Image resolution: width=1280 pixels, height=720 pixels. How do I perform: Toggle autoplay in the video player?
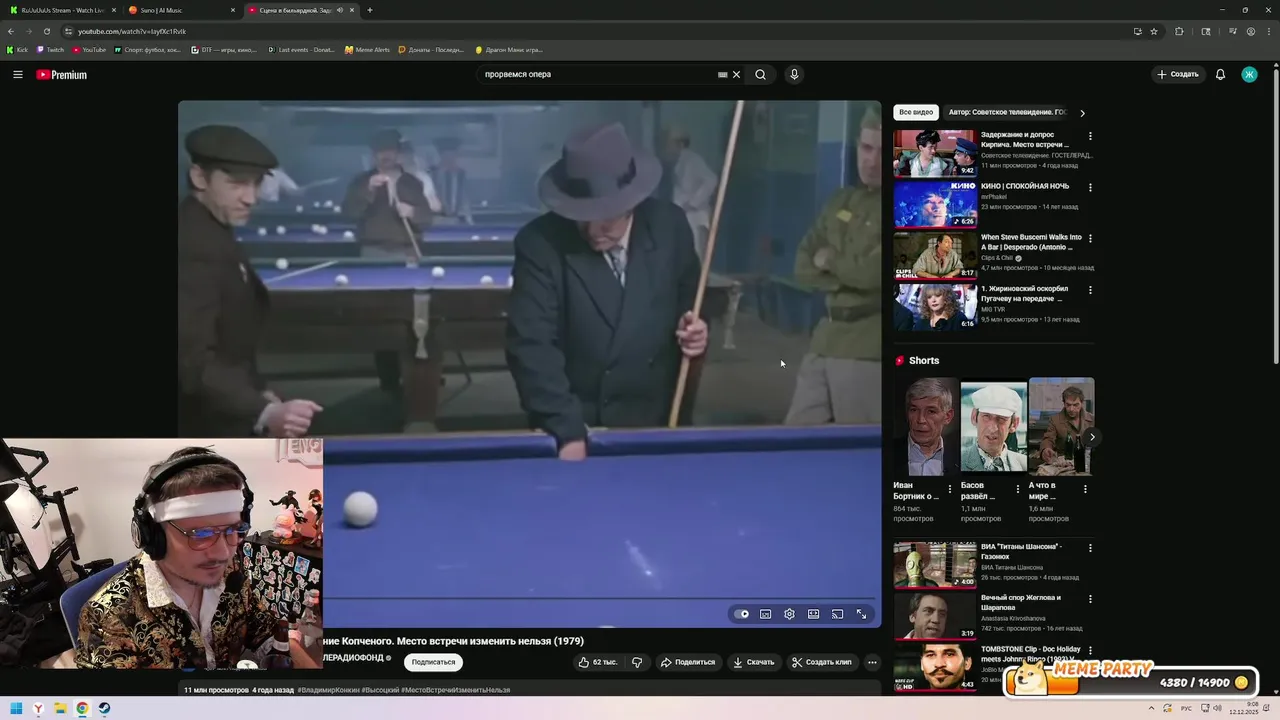pyautogui.click(x=742, y=614)
